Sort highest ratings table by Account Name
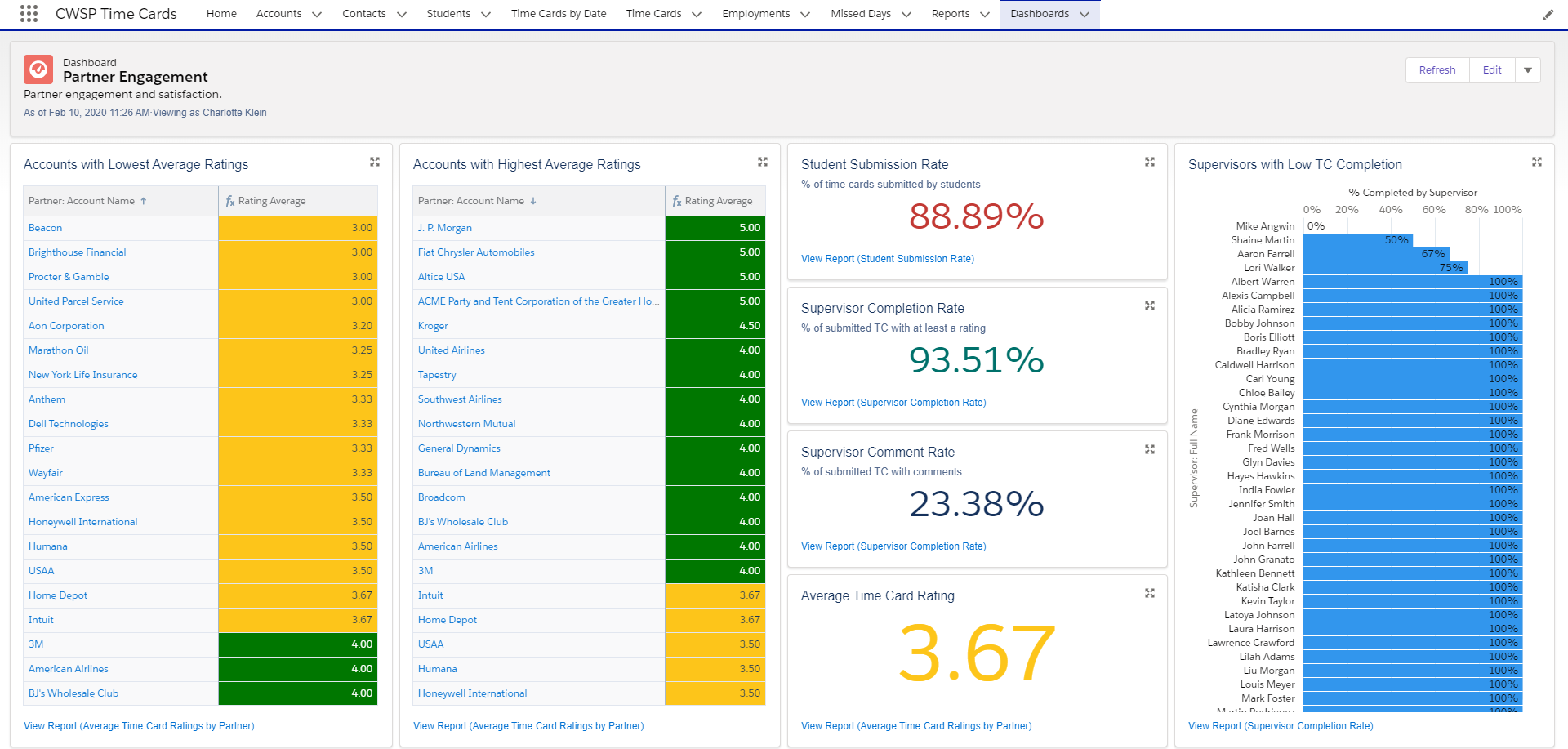 coord(539,201)
